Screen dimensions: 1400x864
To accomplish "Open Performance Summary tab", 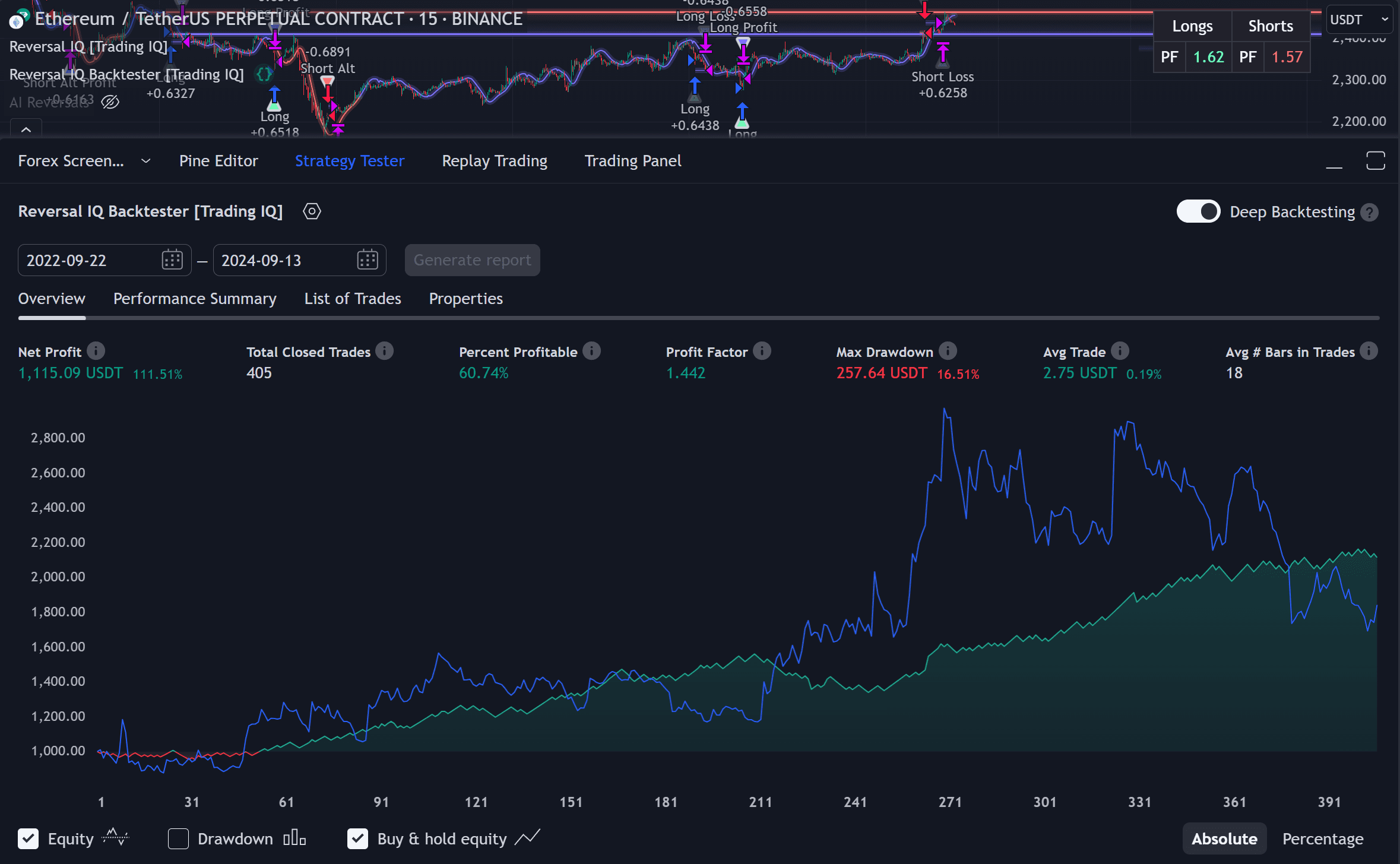I will coord(195,299).
